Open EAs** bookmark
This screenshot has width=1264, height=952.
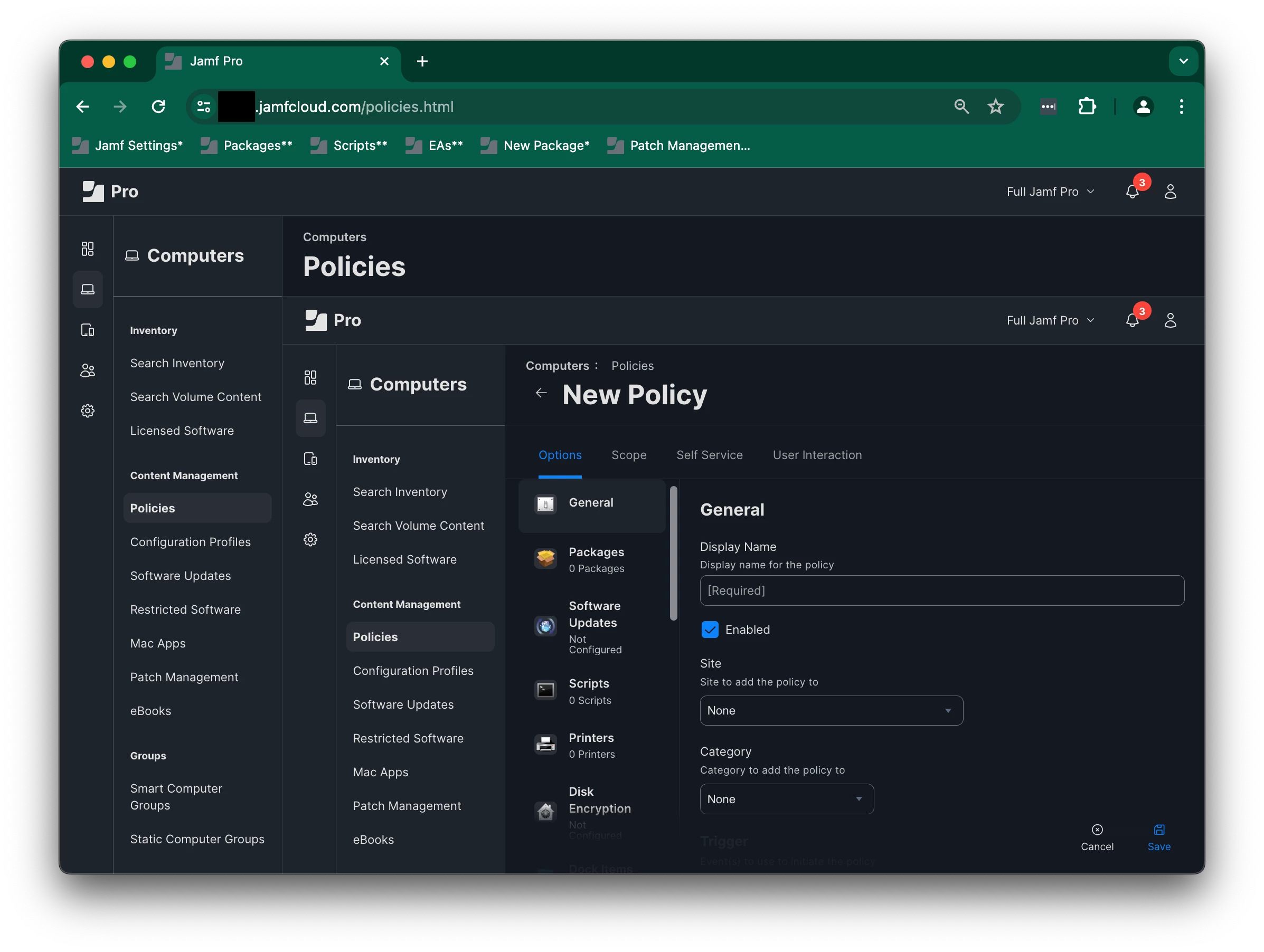(x=435, y=146)
